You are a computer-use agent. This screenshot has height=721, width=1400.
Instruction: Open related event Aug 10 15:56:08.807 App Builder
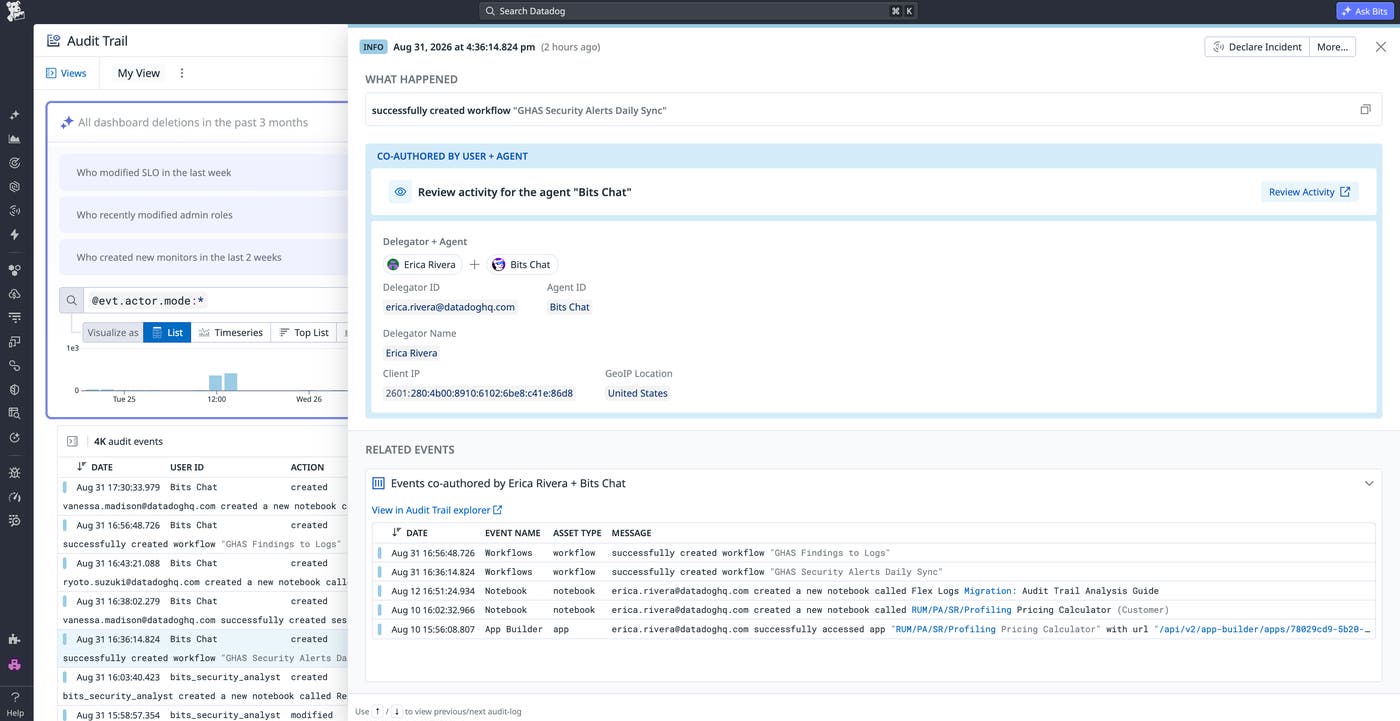875,629
